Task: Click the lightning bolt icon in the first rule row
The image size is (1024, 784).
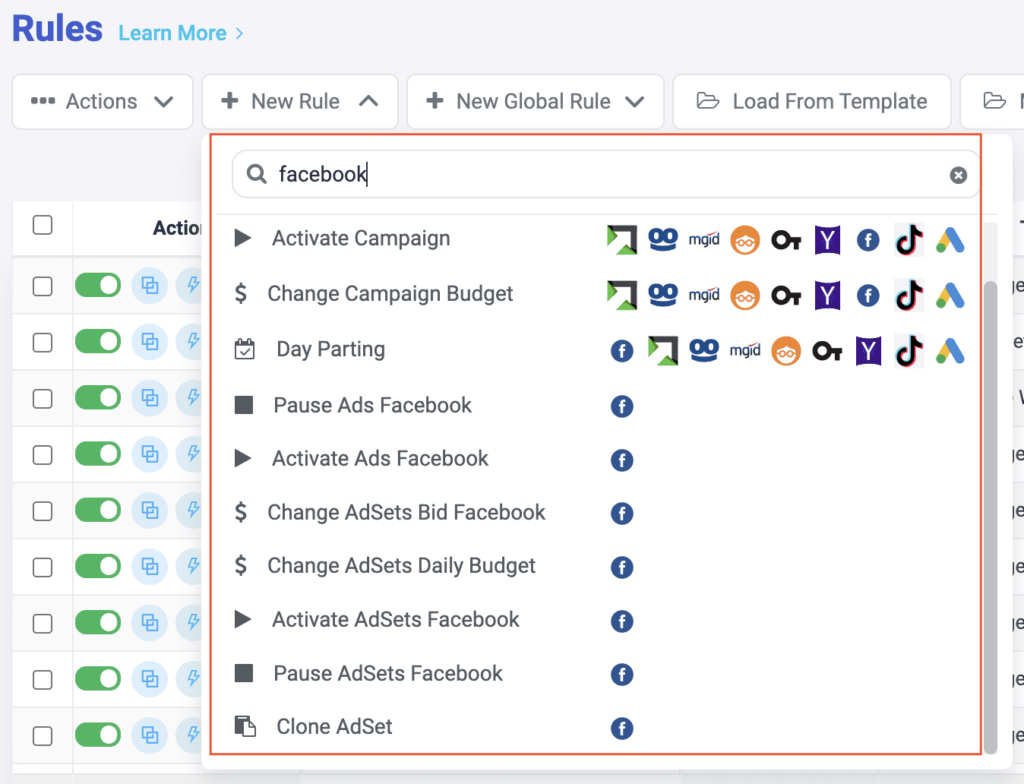Action: point(193,286)
